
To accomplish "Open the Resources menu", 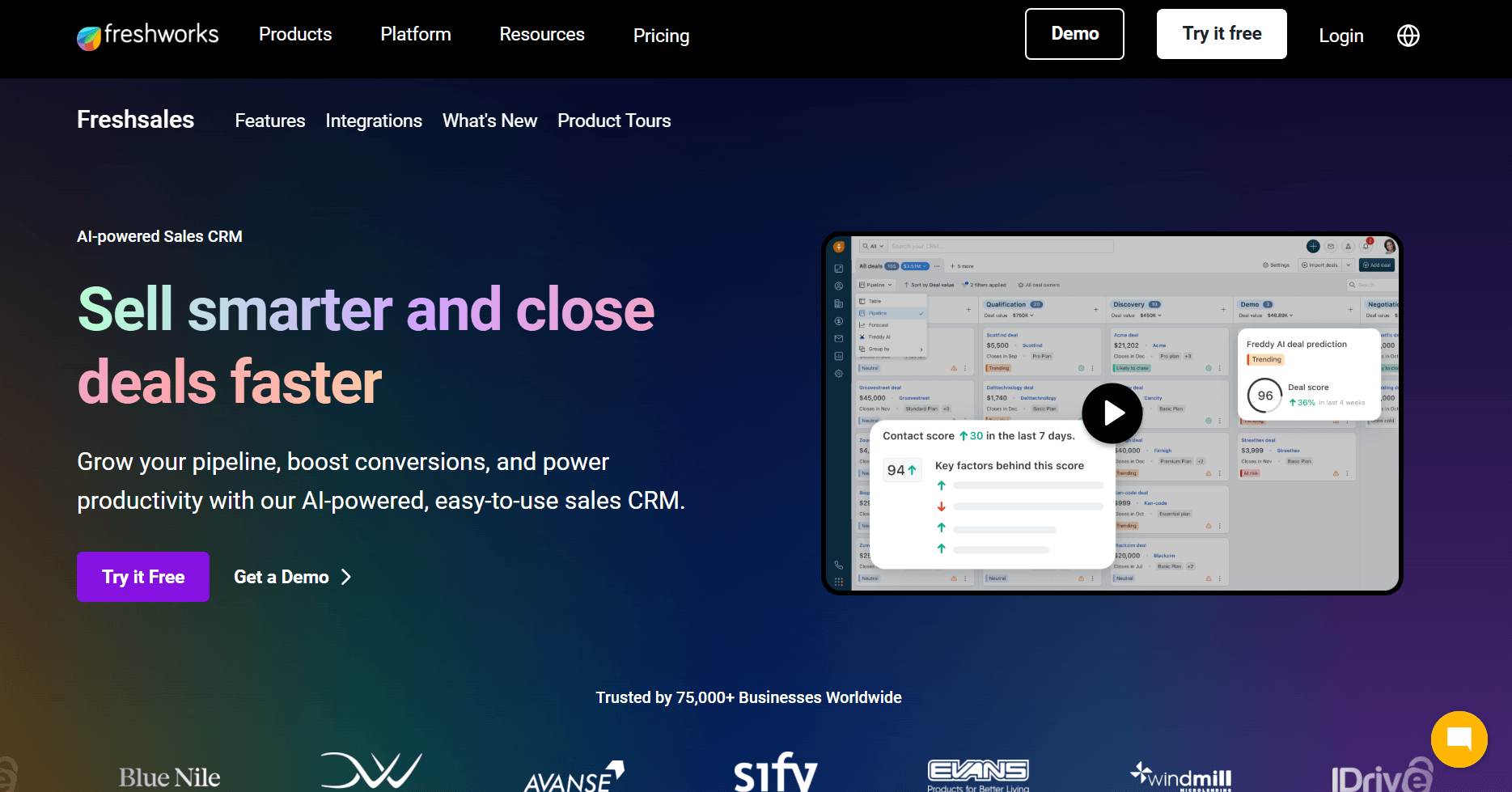I will [x=542, y=34].
